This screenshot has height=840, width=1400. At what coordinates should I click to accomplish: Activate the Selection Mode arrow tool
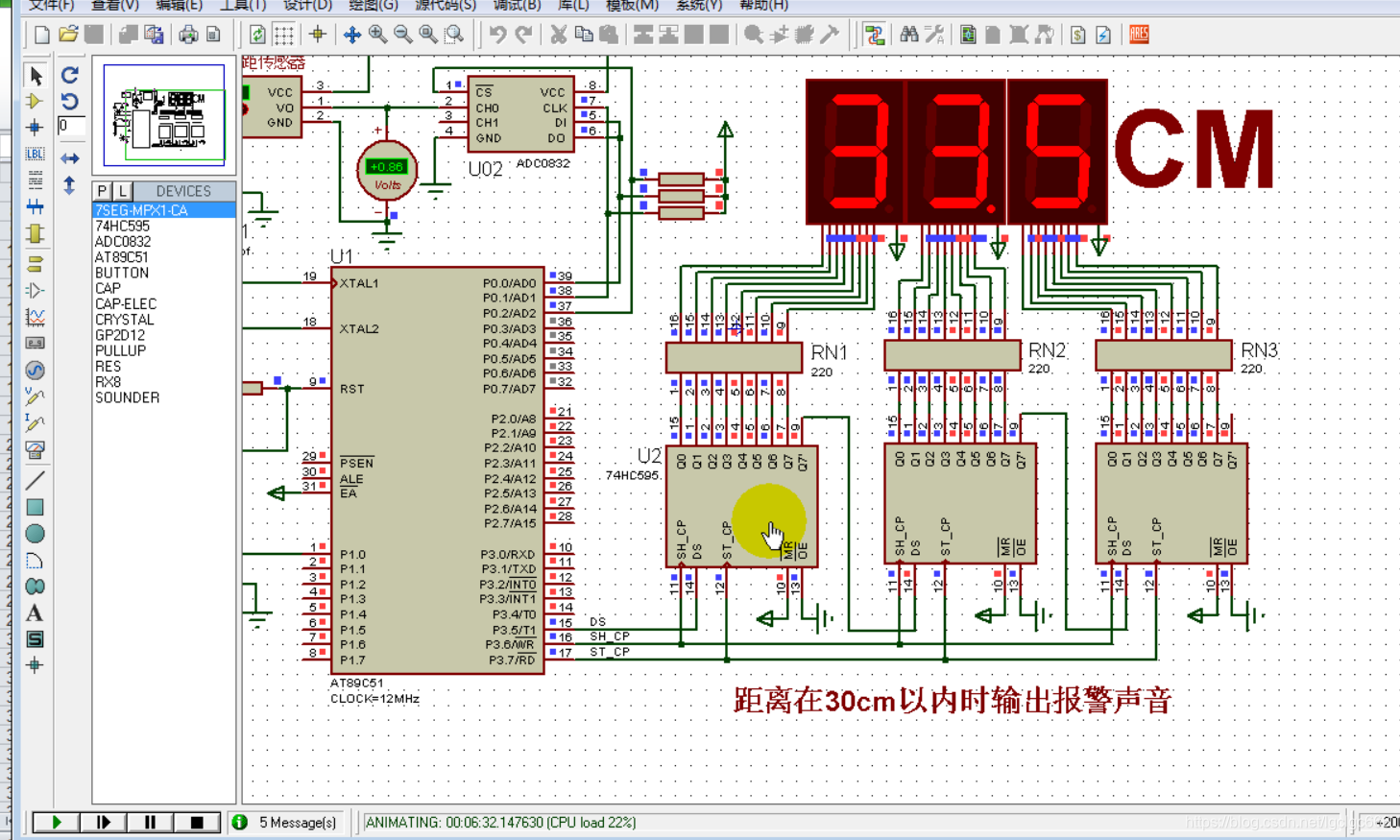click(36, 76)
